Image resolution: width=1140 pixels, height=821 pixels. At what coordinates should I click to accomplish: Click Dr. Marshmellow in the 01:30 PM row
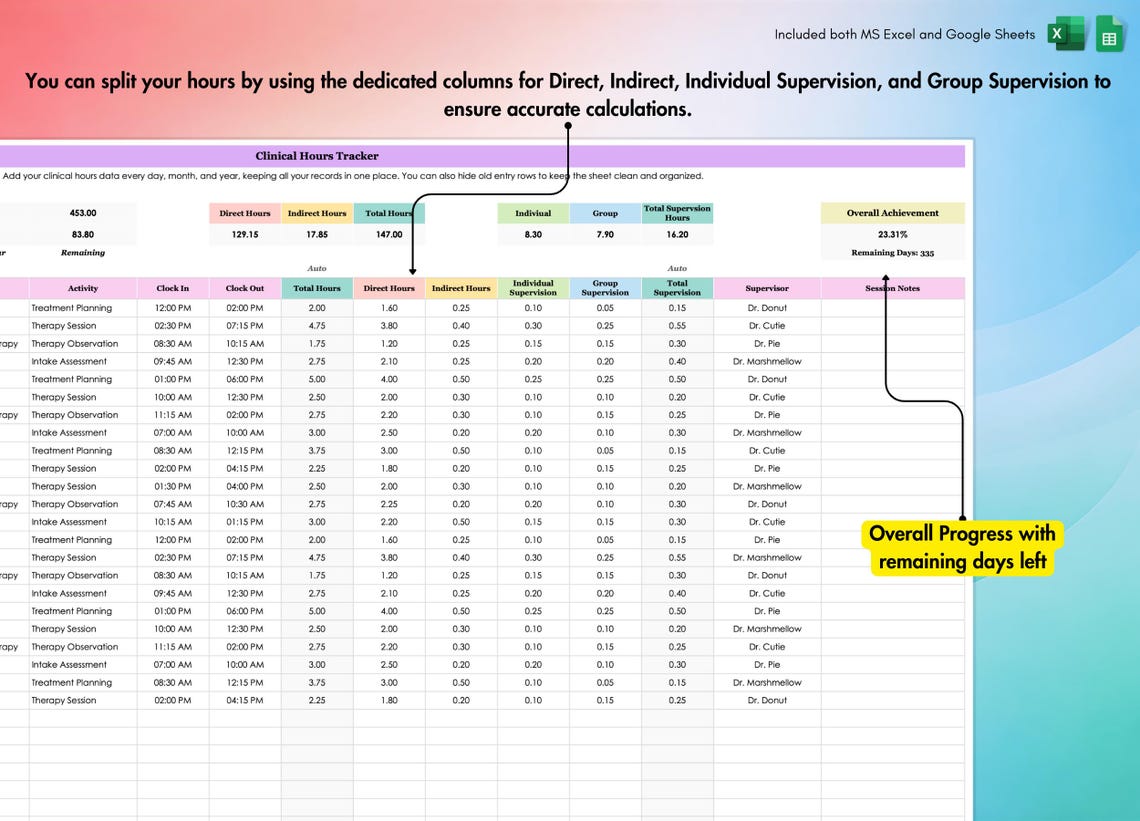[x=767, y=486]
